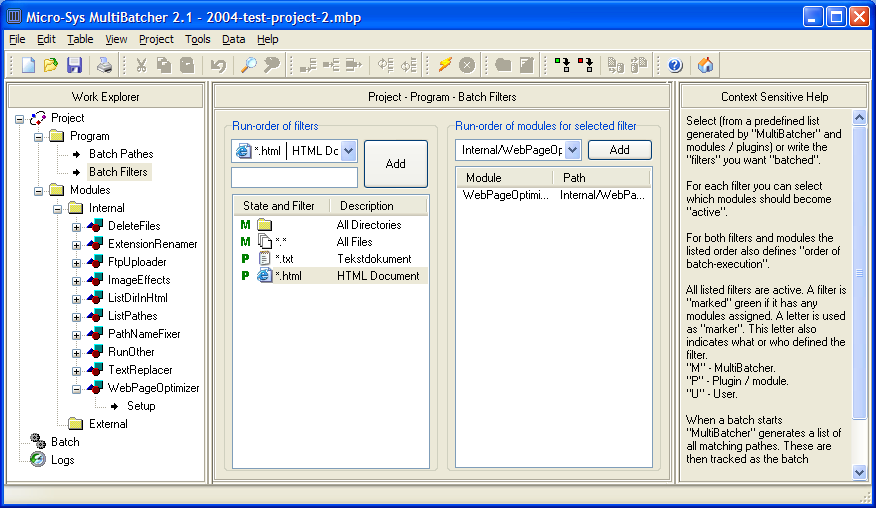Screen dimensions: 876x508
Task: Open the Table menu
Action: (80, 39)
